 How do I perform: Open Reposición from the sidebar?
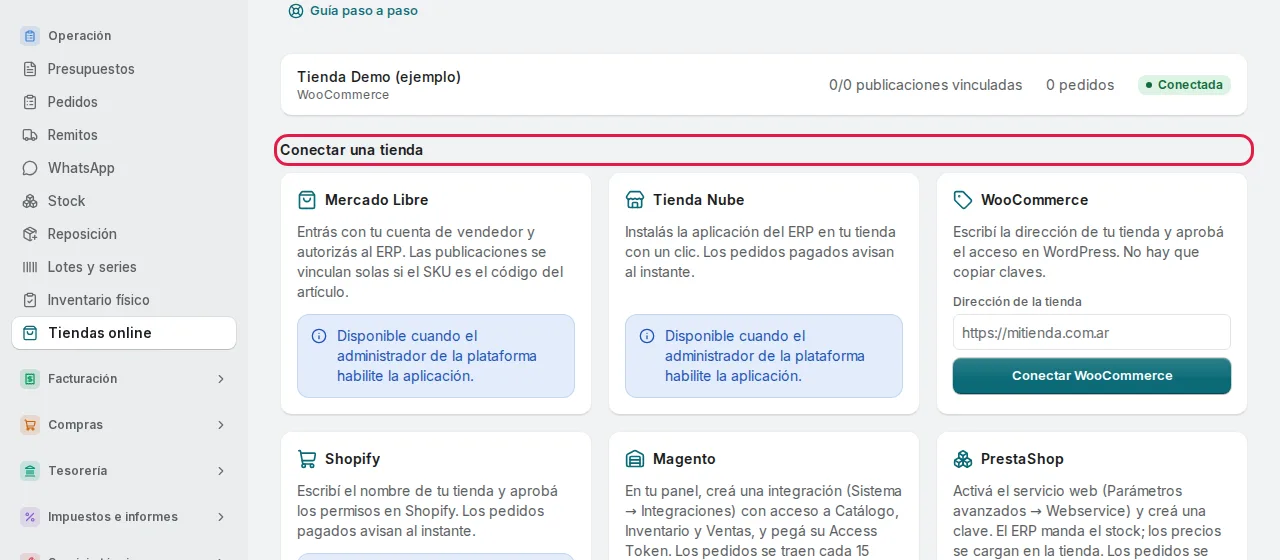124,234
